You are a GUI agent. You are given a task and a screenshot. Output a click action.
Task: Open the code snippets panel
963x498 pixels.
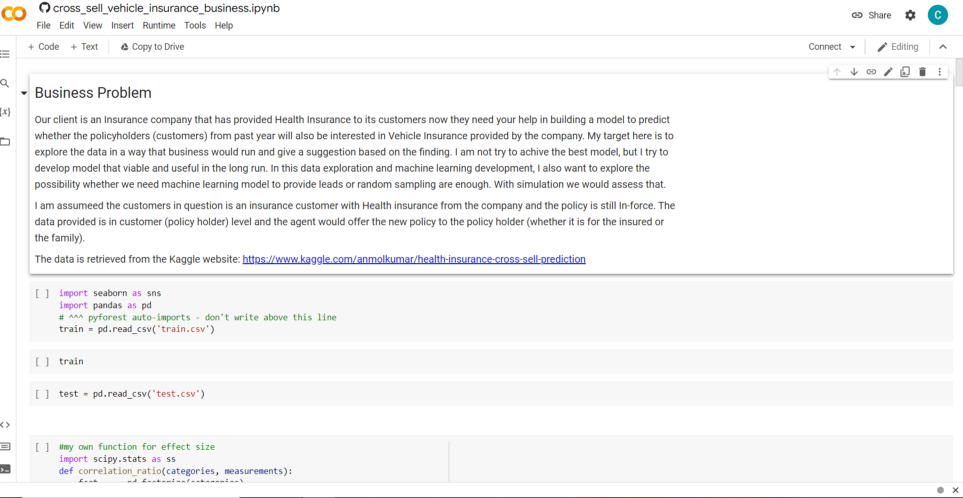(5, 425)
